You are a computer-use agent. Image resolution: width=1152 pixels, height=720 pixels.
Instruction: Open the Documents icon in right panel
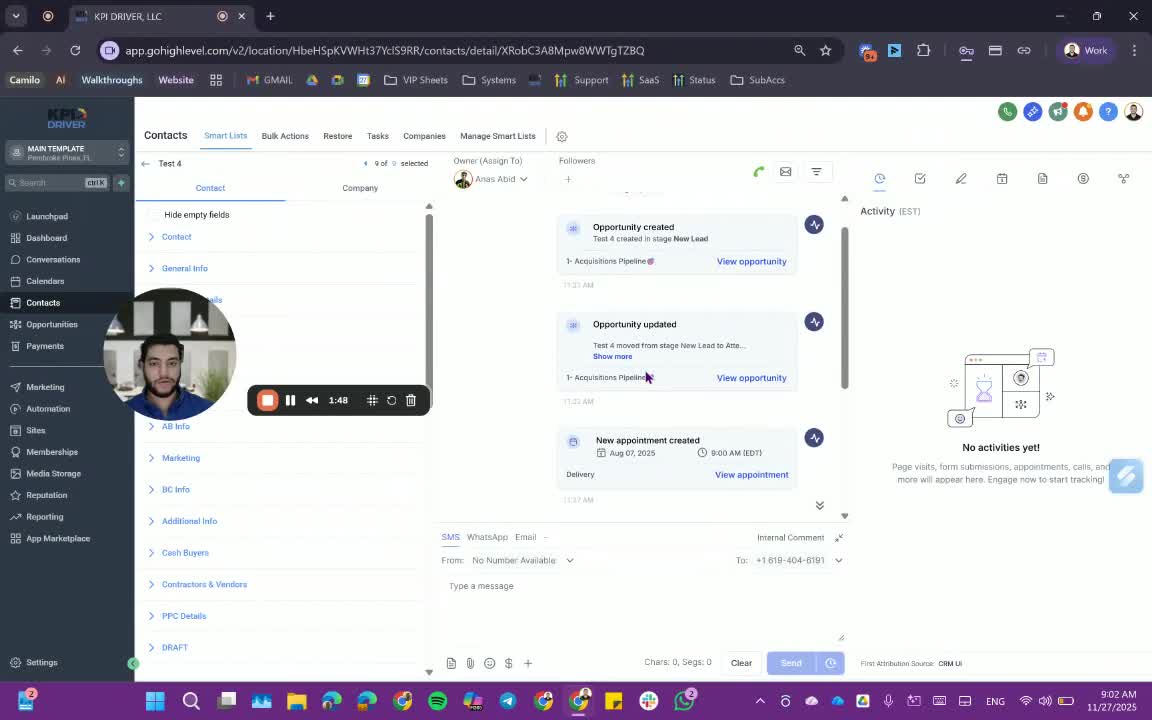point(1043,179)
